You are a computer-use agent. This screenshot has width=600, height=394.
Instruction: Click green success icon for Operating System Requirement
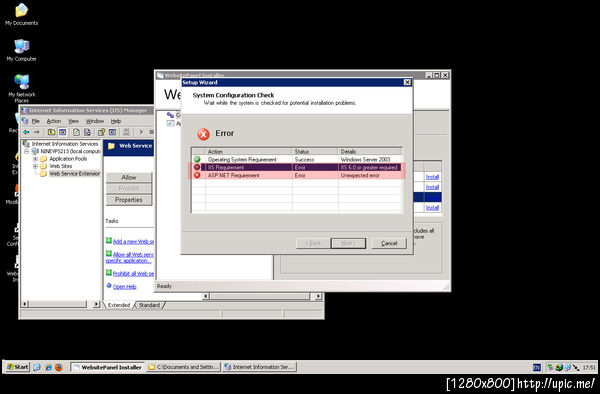coord(197,159)
